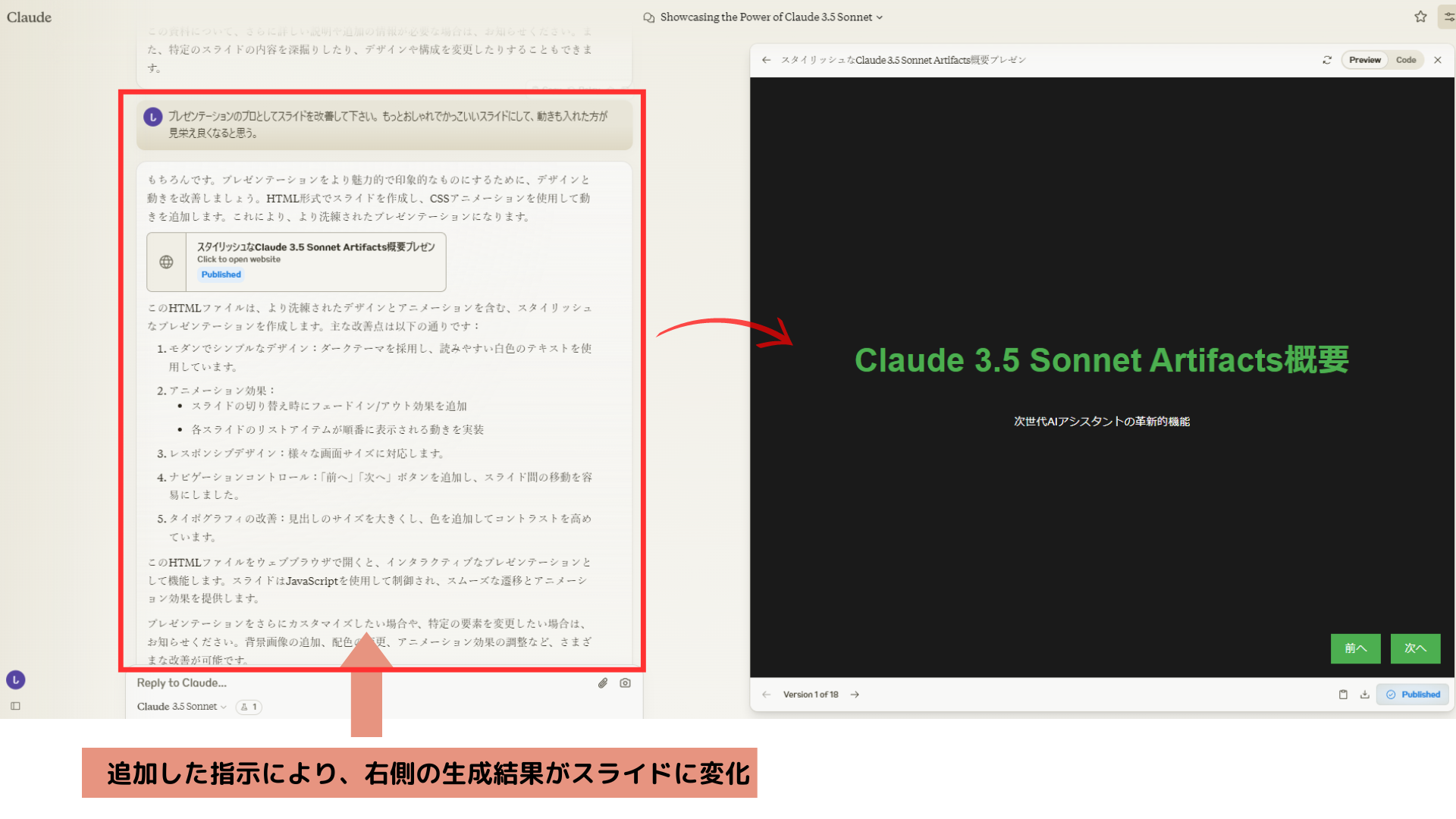Viewport: 1456px width, 819px height.
Task: Click the back arrow in artifact header
Action: pos(766,60)
